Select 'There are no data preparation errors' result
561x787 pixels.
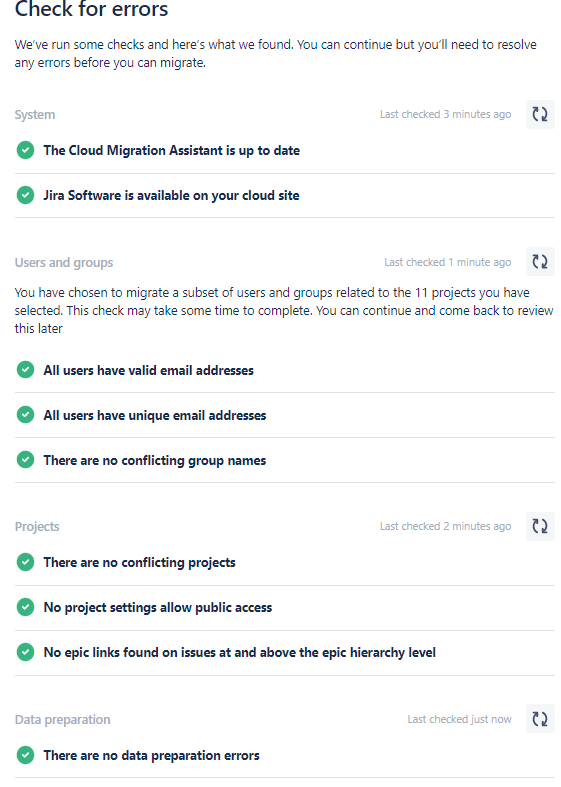(x=152, y=755)
